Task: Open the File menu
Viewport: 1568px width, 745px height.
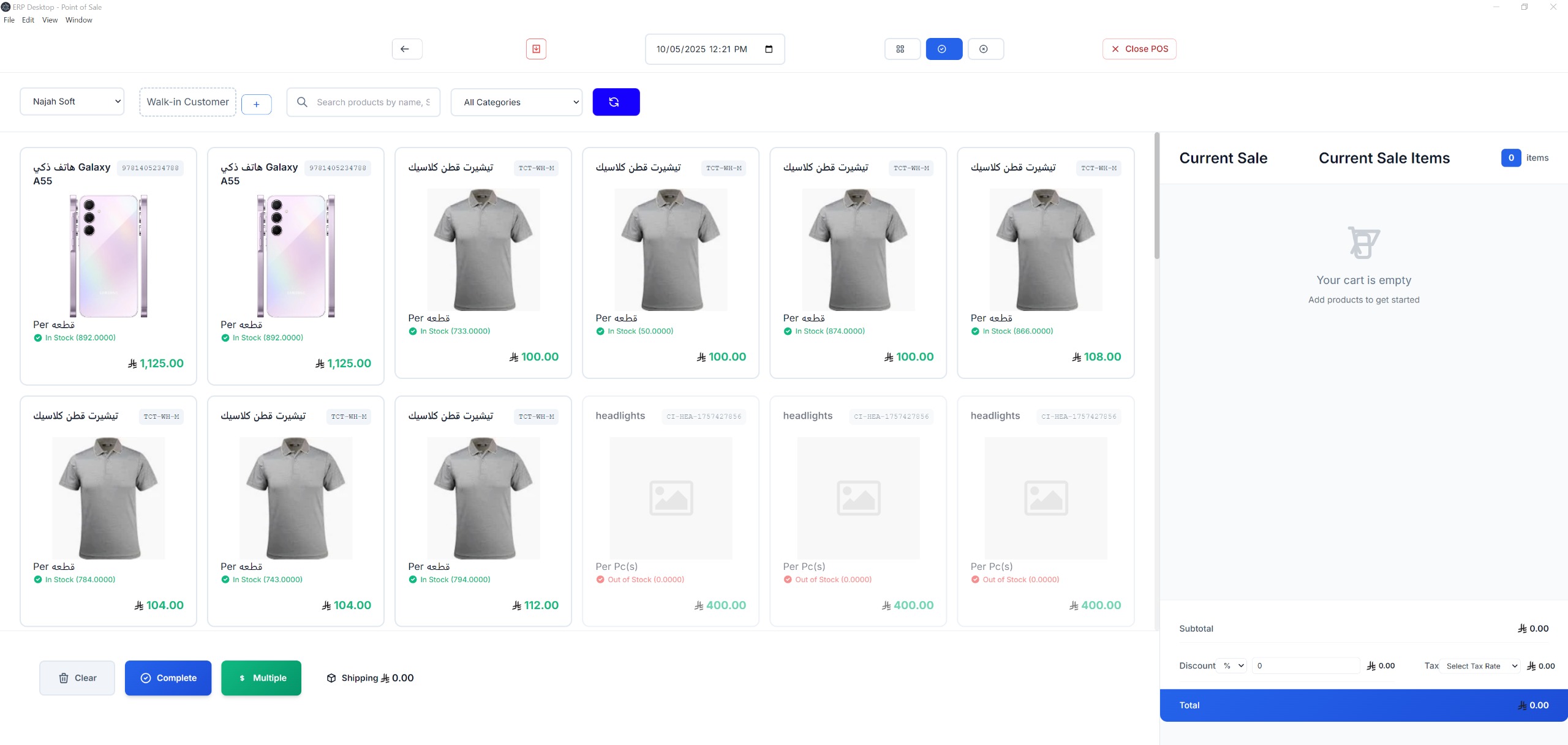Action: click(x=9, y=20)
